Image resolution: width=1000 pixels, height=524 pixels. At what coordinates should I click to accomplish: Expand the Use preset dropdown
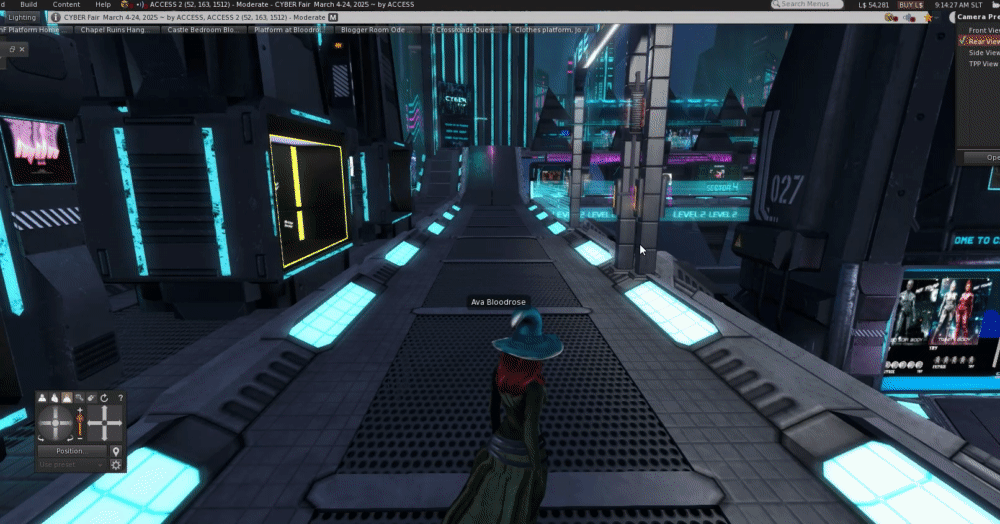pyautogui.click(x=70, y=465)
